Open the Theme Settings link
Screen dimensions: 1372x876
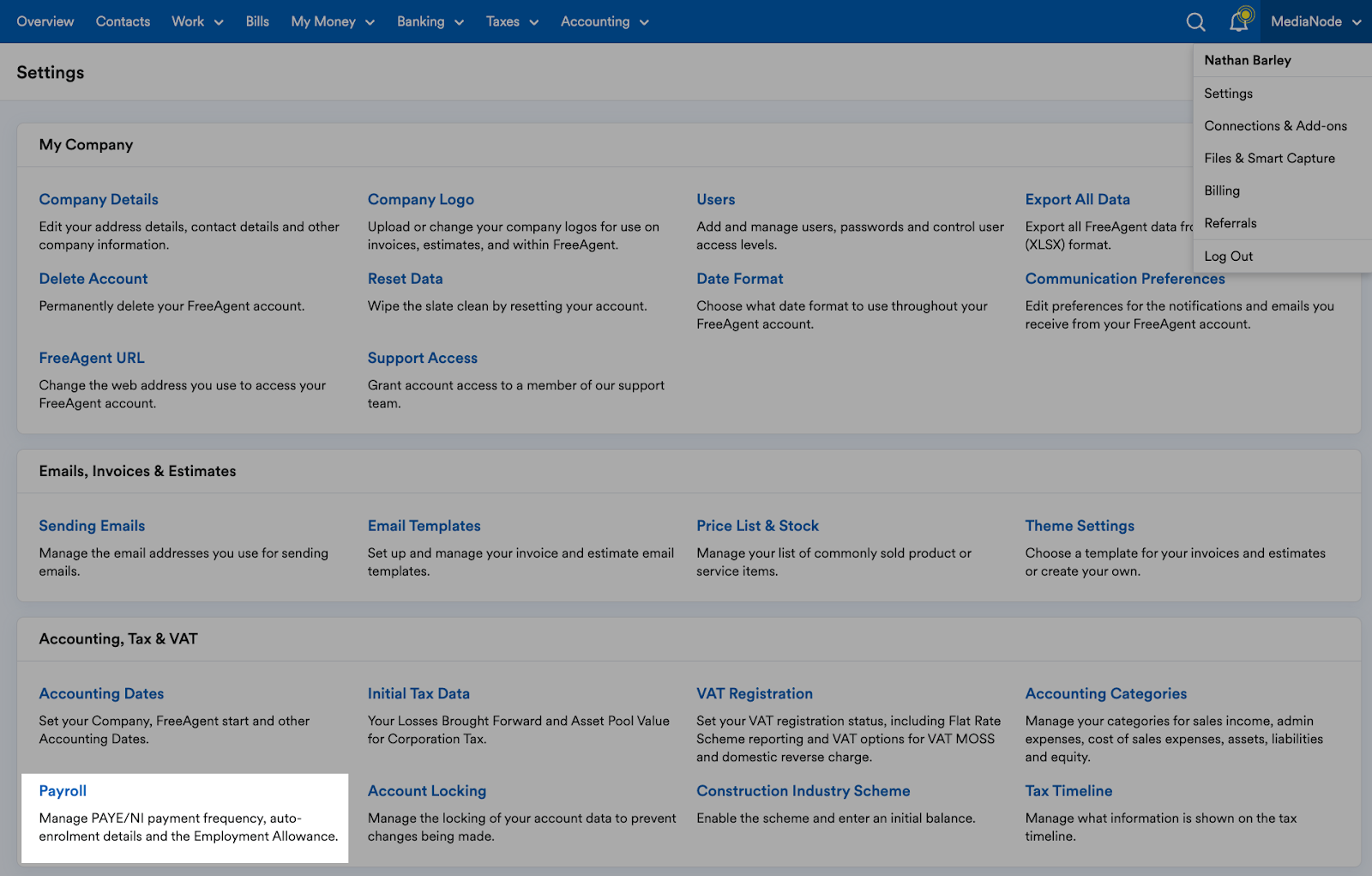pos(1080,526)
